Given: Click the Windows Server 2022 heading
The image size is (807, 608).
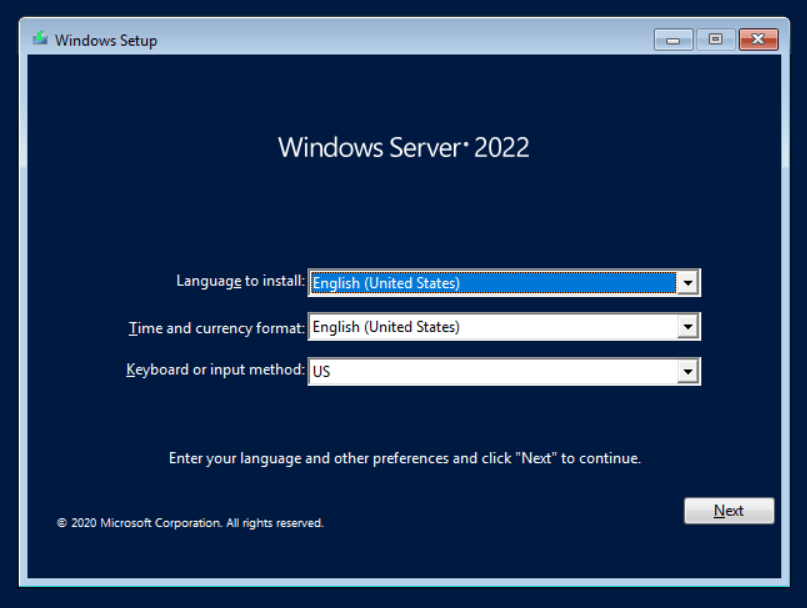Looking at the screenshot, I should [403, 148].
